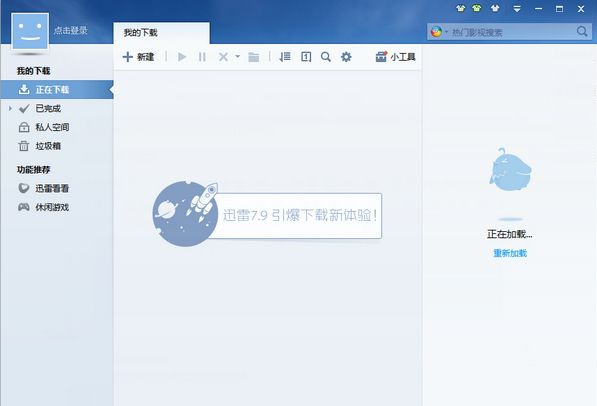Open delete options dropdown arrow
Image resolution: width=597 pixels, height=406 pixels.
(238, 57)
